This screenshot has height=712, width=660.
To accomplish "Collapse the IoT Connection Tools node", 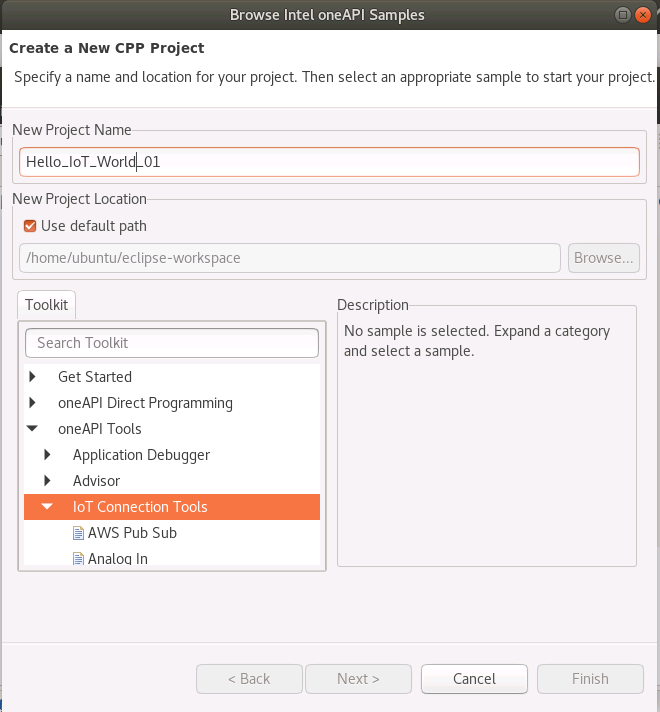I will click(x=47, y=507).
